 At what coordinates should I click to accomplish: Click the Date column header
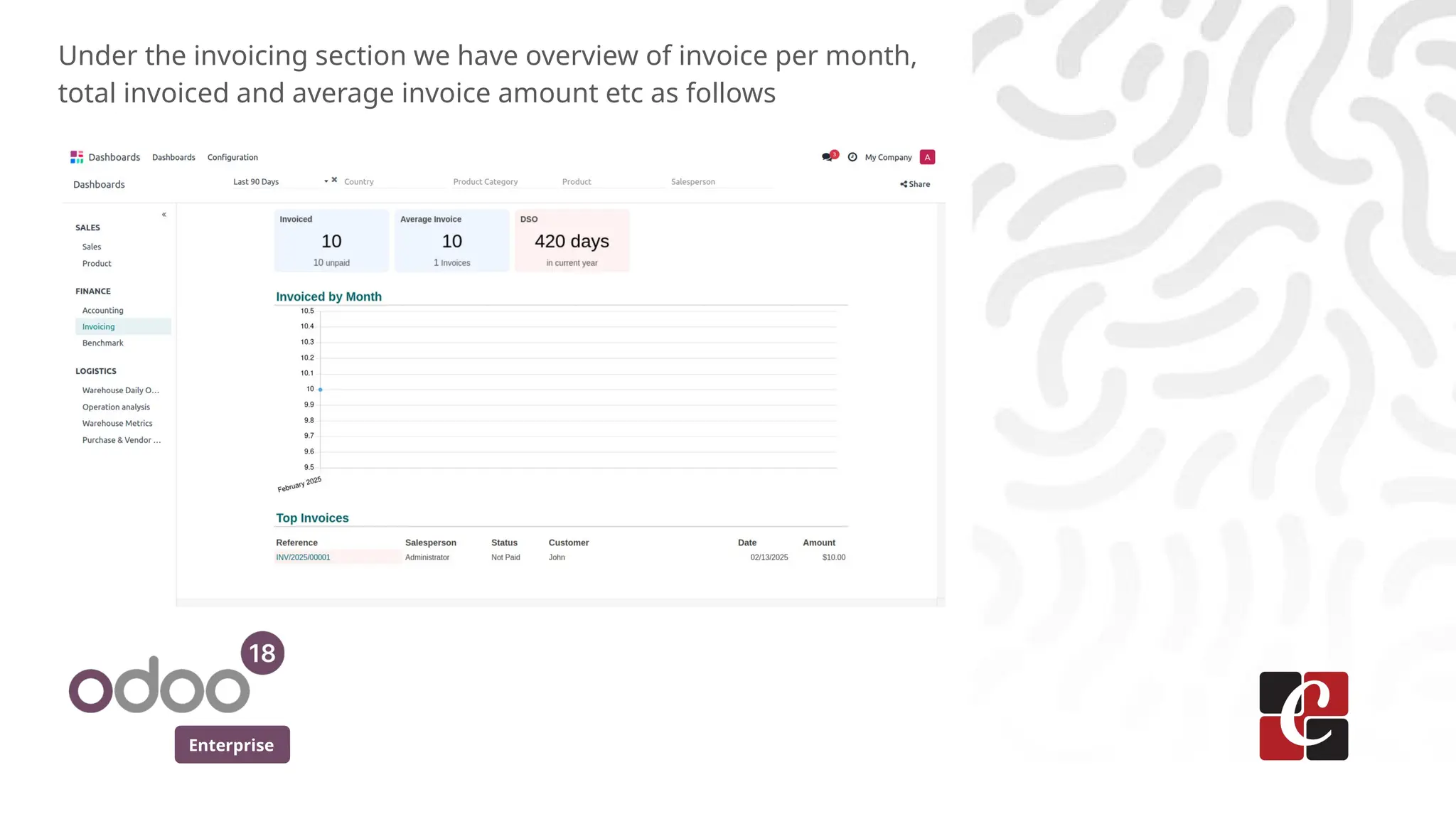[747, 542]
